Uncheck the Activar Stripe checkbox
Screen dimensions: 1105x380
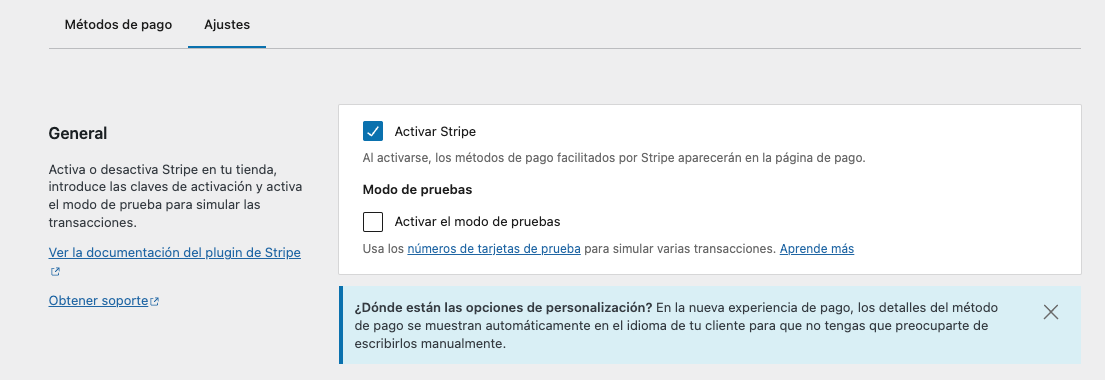tap(373, 131)
